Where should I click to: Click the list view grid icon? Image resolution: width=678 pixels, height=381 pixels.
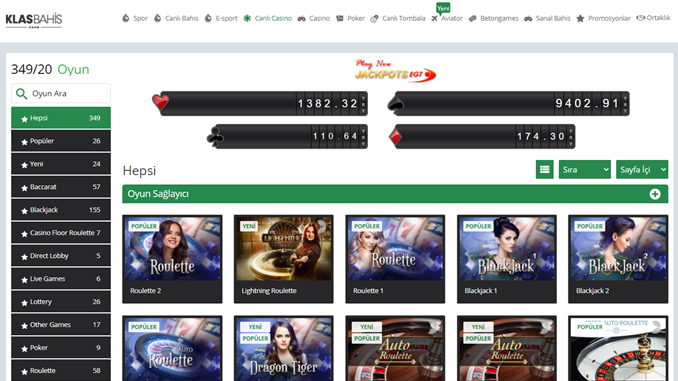544,170
